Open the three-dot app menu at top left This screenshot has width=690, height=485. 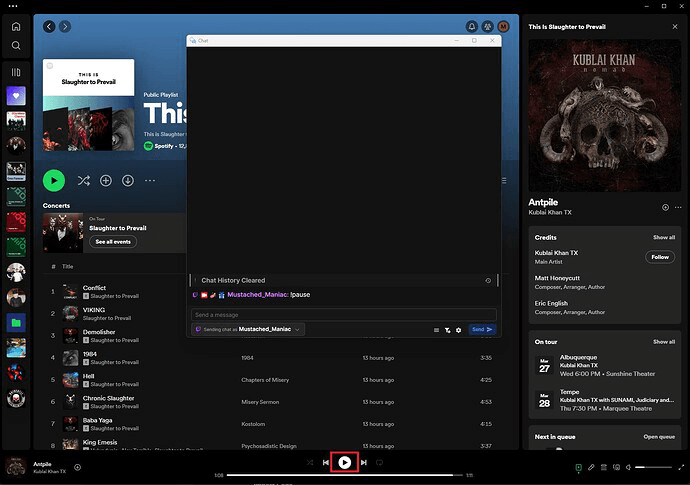tap(13, 6)
